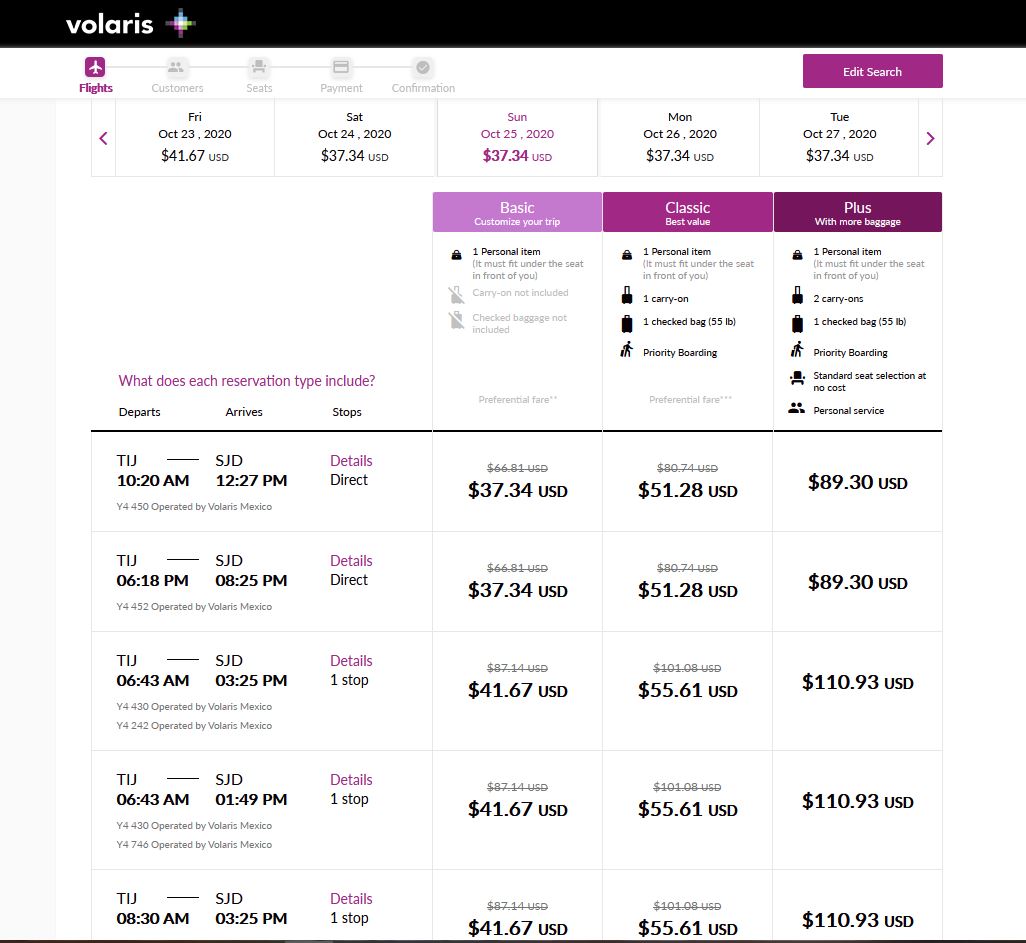The height and width of the screenshot is (943, 1026).
Task: Click the Edit Search button
Action: pos(872,71)
